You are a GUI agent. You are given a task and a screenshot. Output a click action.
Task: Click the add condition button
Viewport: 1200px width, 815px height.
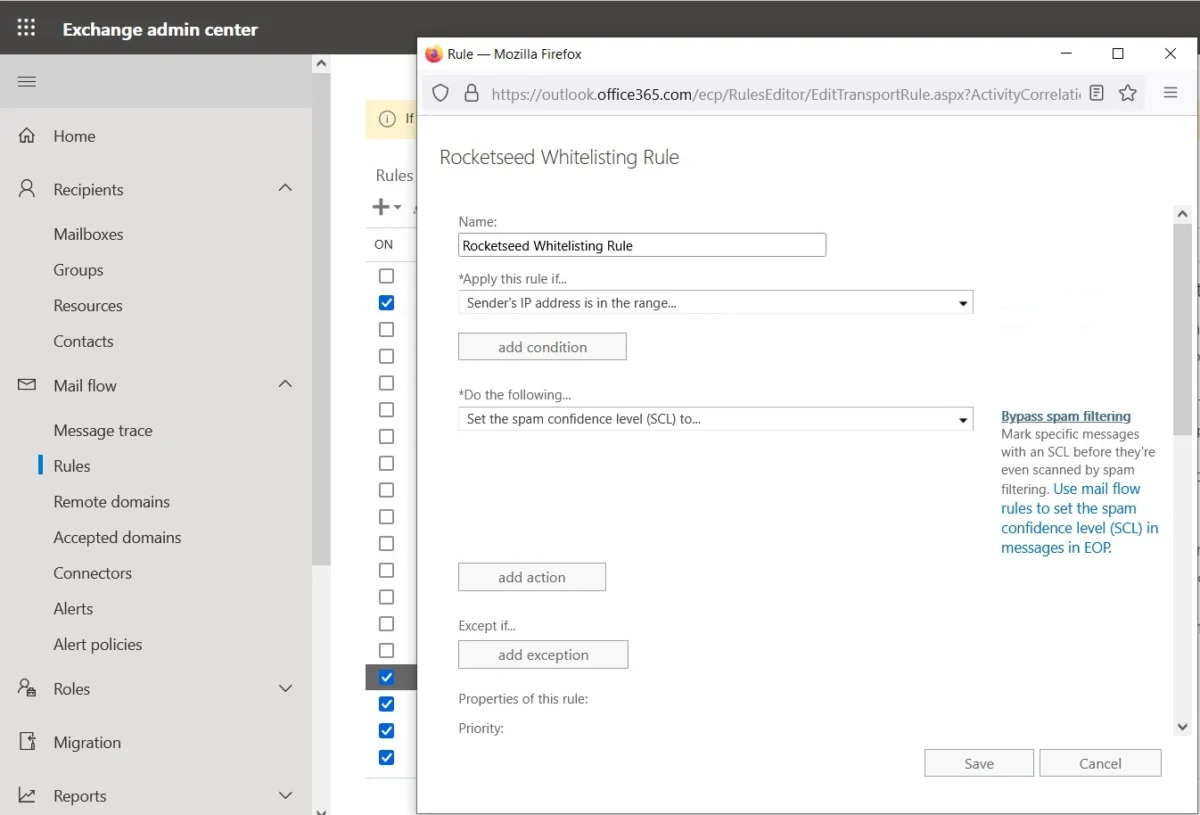(542, 347)
